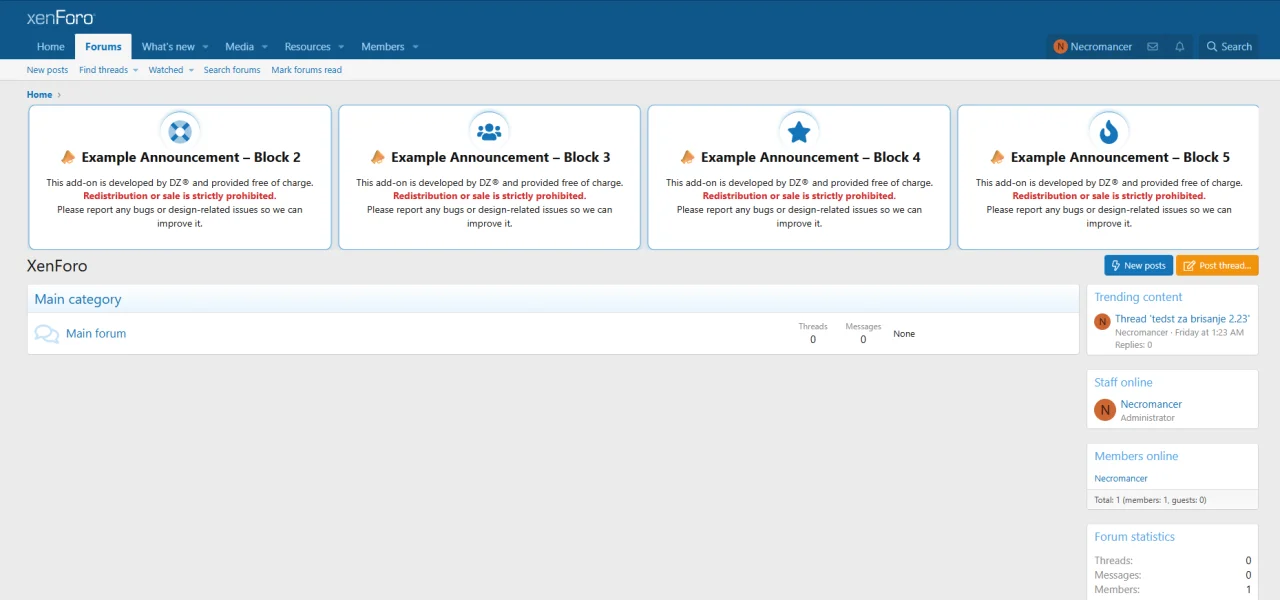Open the Resources tab
The image size is (1280, 600).
pyautogui.click(x=307, y=47)
